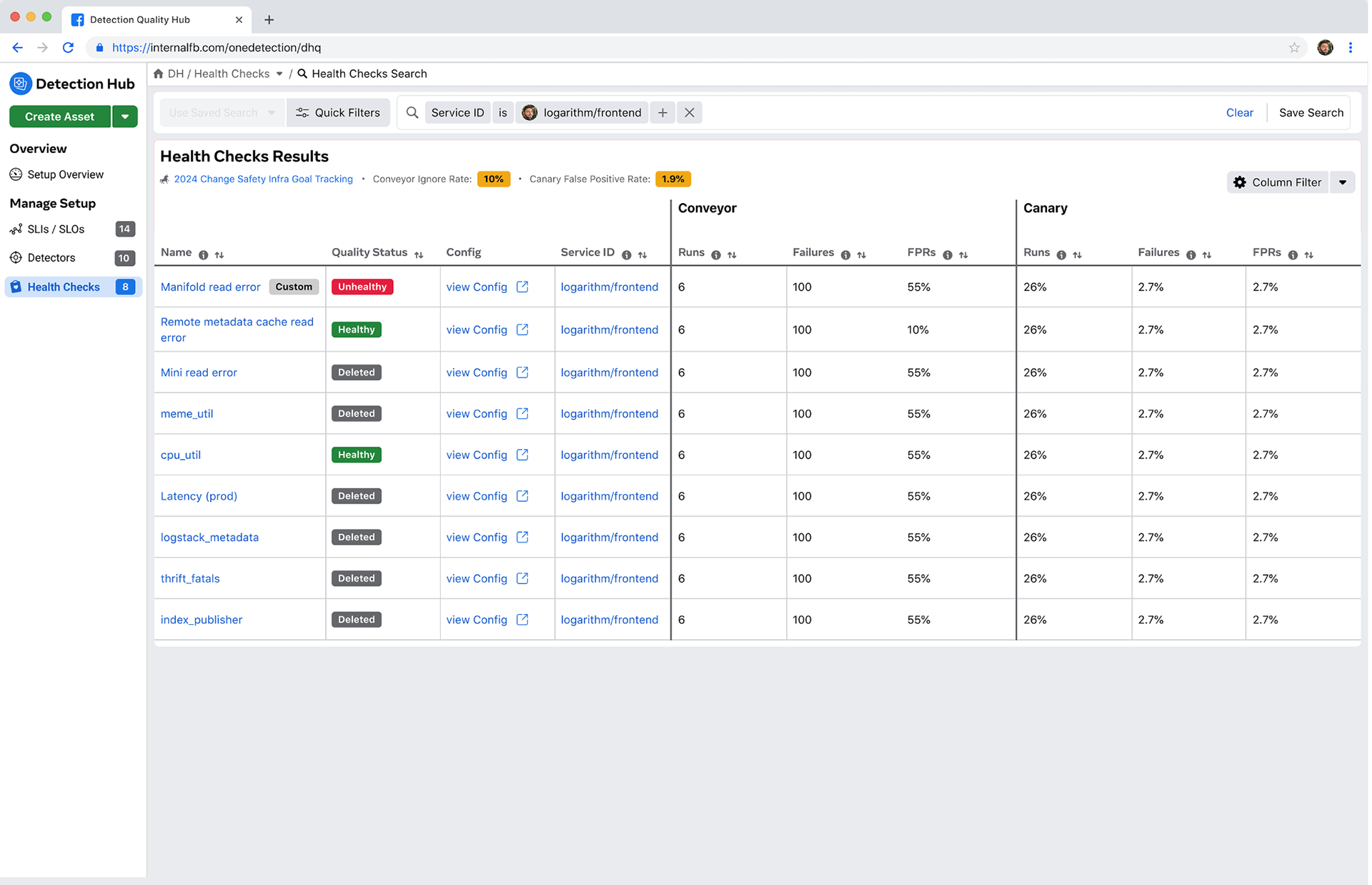Image resolution: width=1372 pixels, height=885 pixels.
Task: Sort Conveyor FPRs column
Action: (963, 255)
